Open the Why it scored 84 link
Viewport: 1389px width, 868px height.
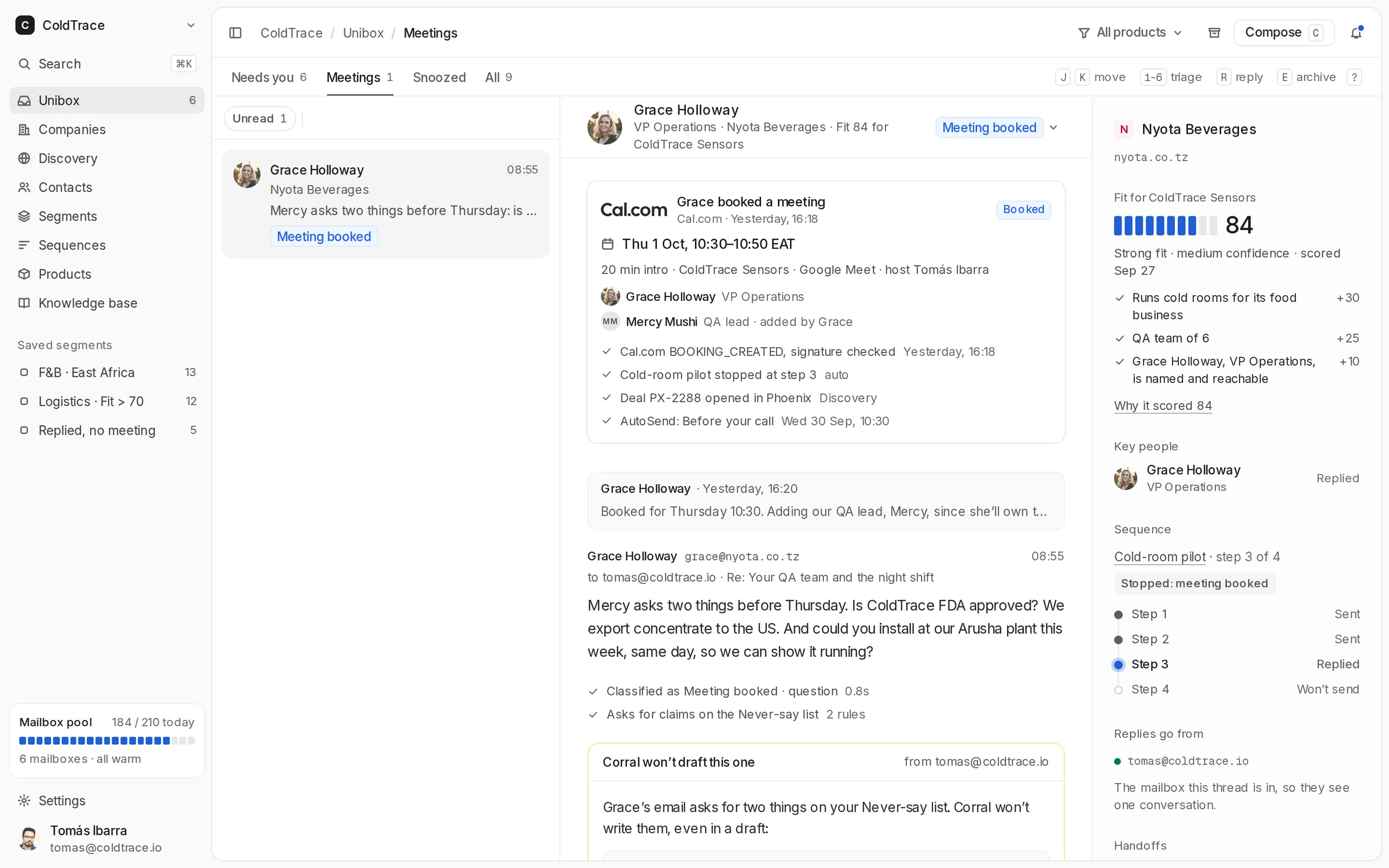coord(1163,406)
